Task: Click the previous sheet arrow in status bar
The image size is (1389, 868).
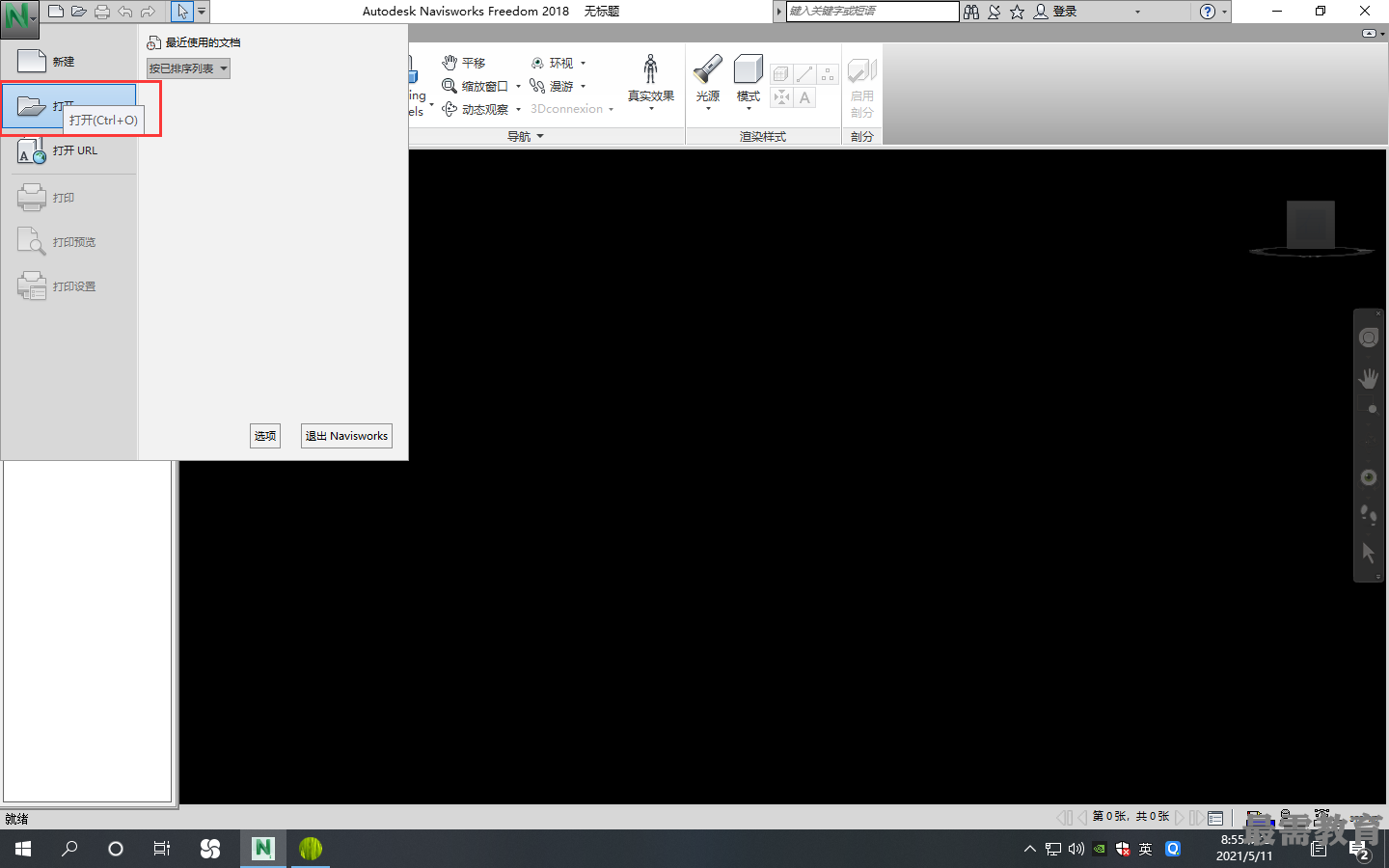Action: pyautogui.click(x=1082, y=817)
